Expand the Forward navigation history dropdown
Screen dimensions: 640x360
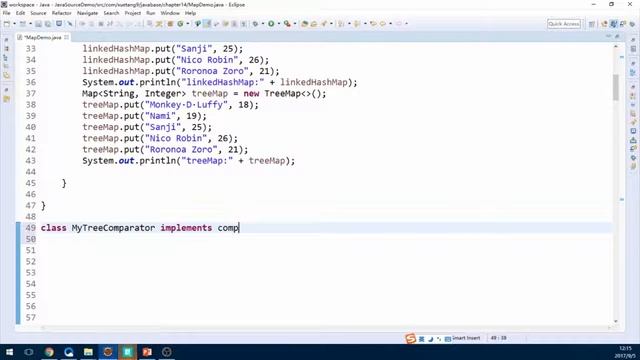[406, 24]
